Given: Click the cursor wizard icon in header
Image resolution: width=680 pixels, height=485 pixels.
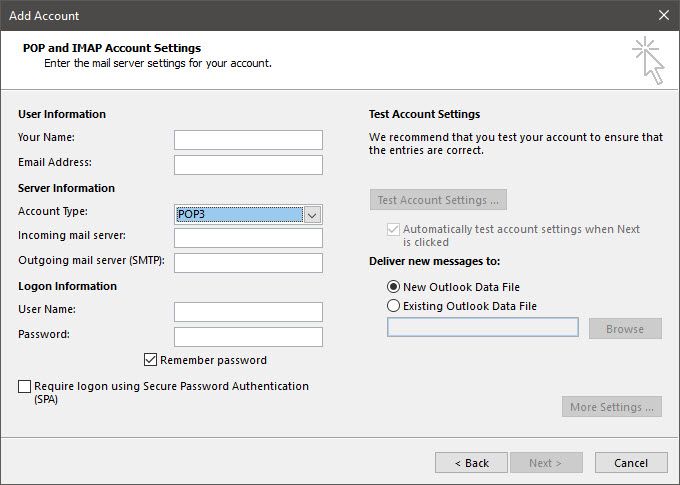Looking at the screenshot, I should pos(648,58).
